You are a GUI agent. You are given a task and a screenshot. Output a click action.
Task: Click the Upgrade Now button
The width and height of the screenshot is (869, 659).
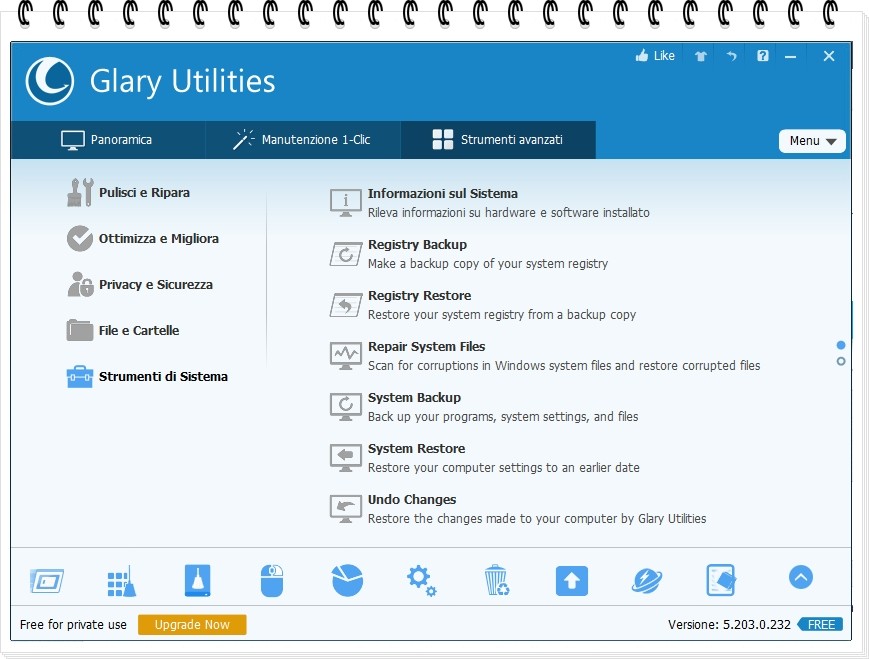pos(192,625)
